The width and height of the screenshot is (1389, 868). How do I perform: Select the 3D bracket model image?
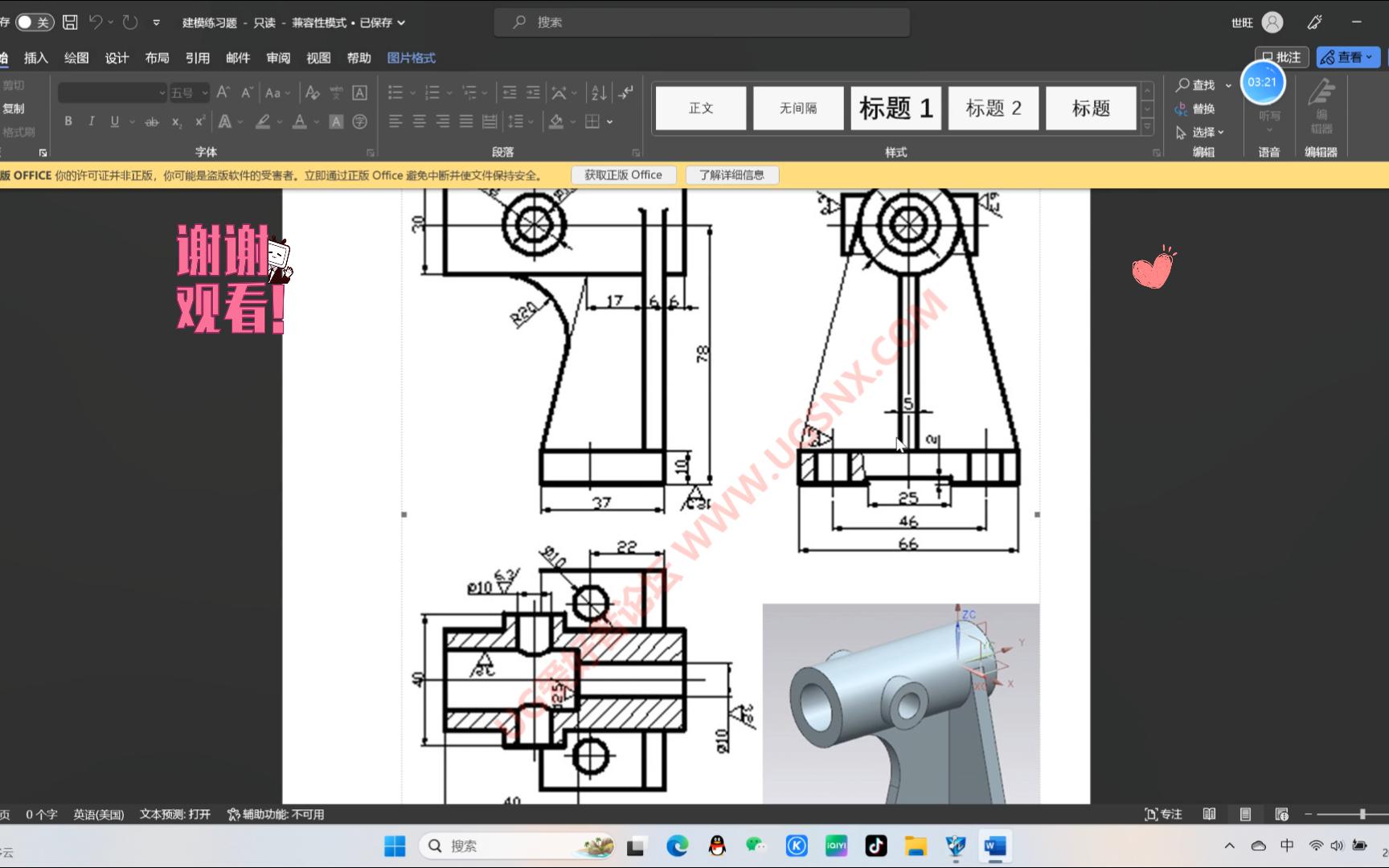click(901, 704)
